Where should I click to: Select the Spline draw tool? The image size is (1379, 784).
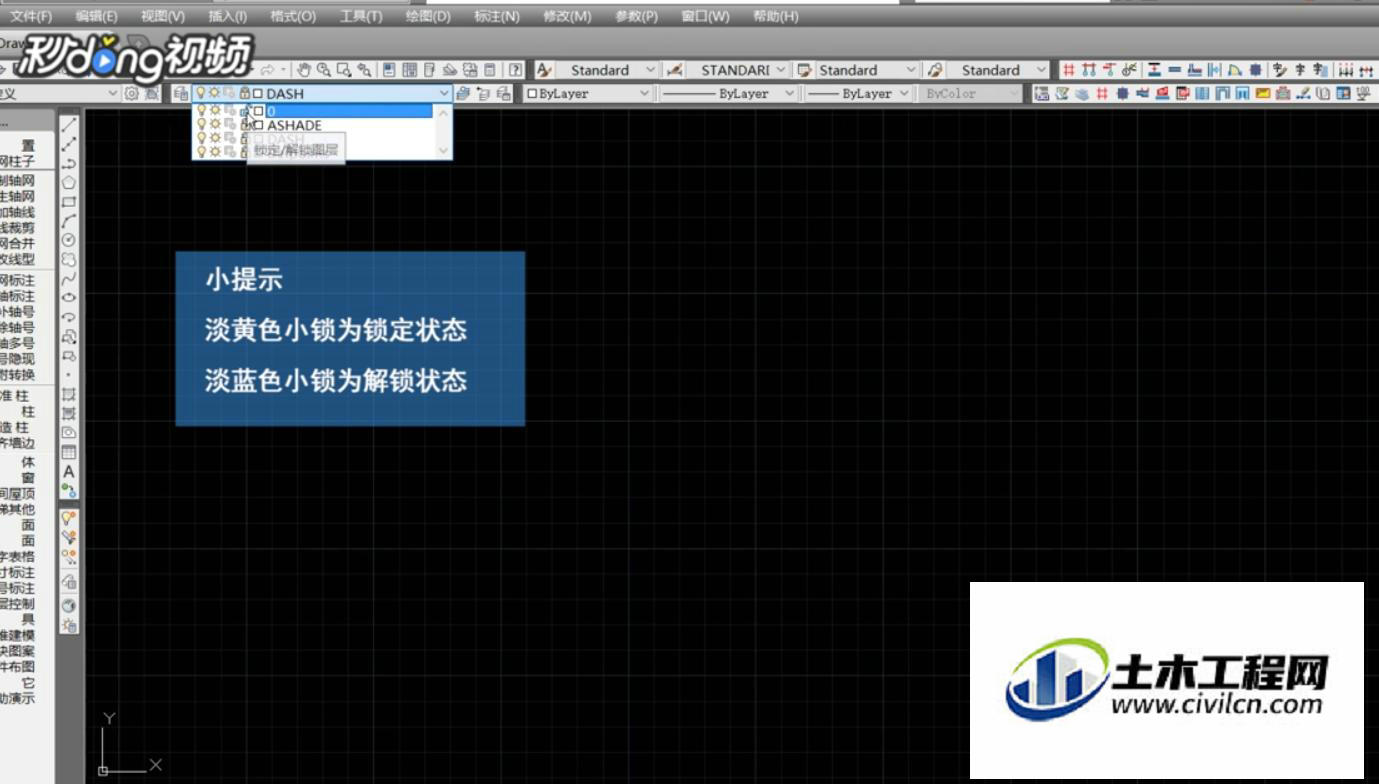tap(69, 279)
